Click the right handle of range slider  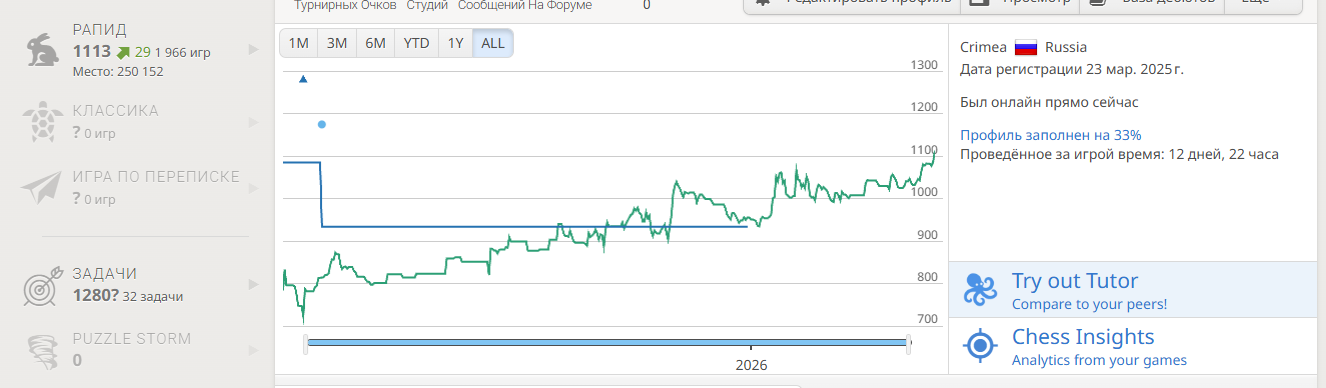tap(908, 344)
